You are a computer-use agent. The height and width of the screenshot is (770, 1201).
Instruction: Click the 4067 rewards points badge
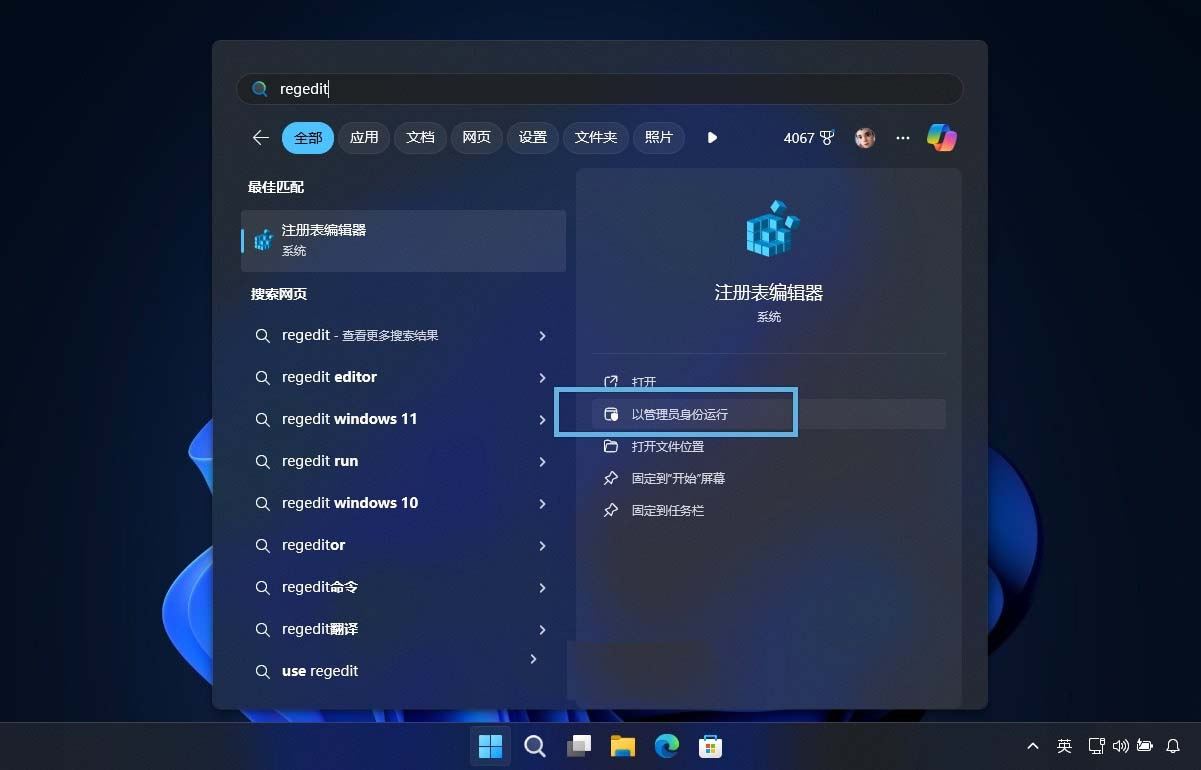click(x=808, y=138)
